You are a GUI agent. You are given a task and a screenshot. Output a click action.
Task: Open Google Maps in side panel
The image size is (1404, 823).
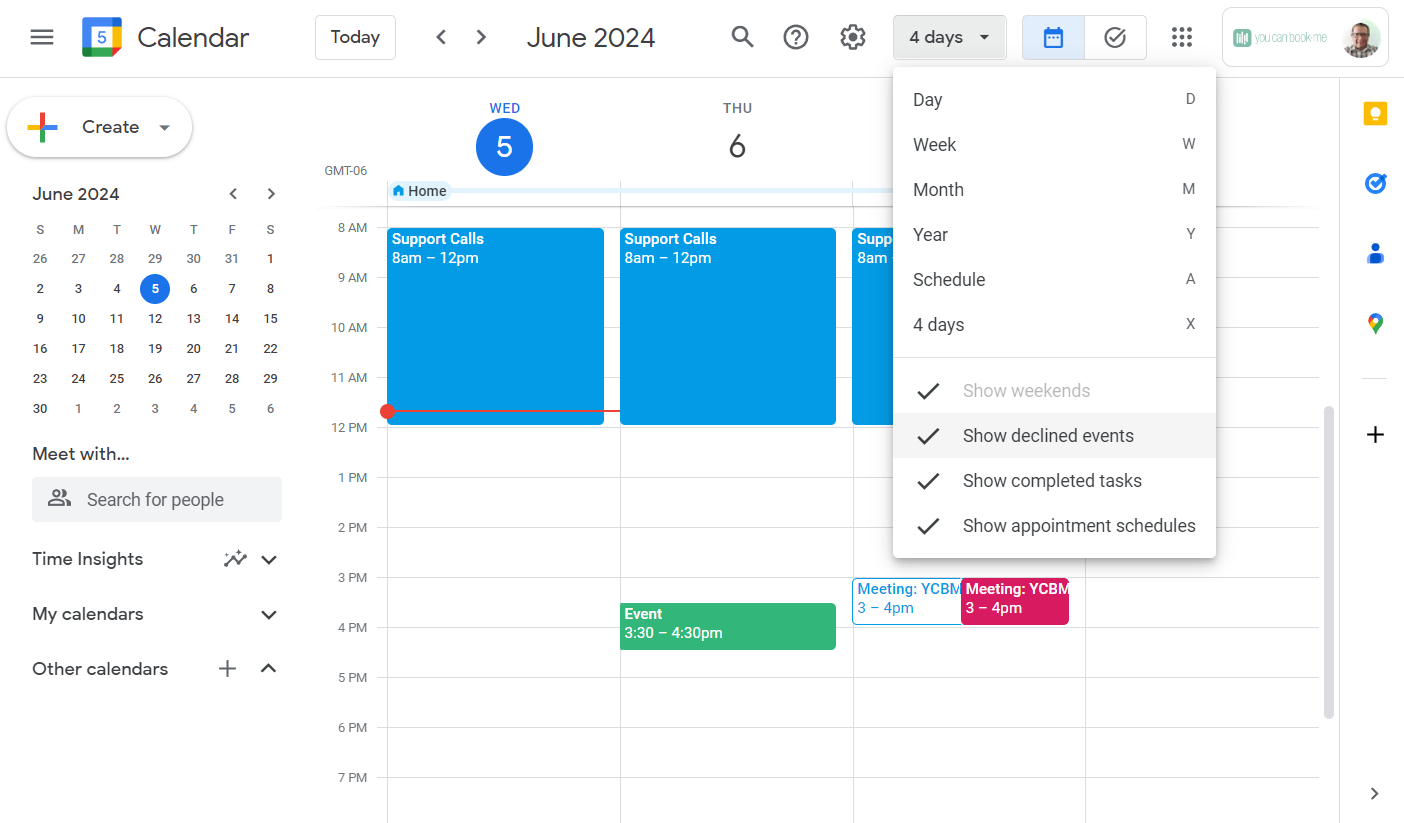(x=1375, y=324)
